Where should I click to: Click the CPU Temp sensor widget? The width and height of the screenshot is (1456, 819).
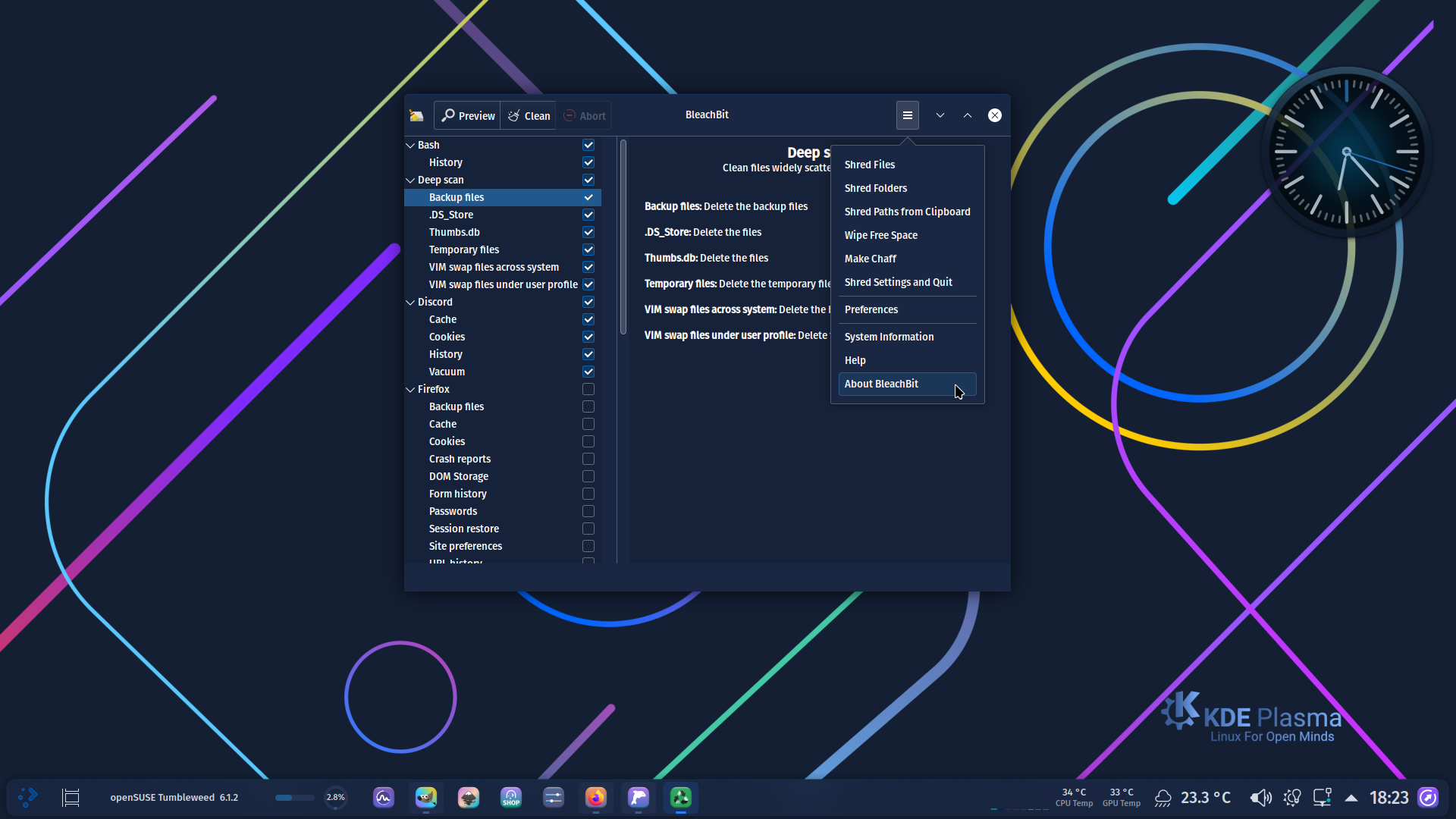[x=1074, y=798]
